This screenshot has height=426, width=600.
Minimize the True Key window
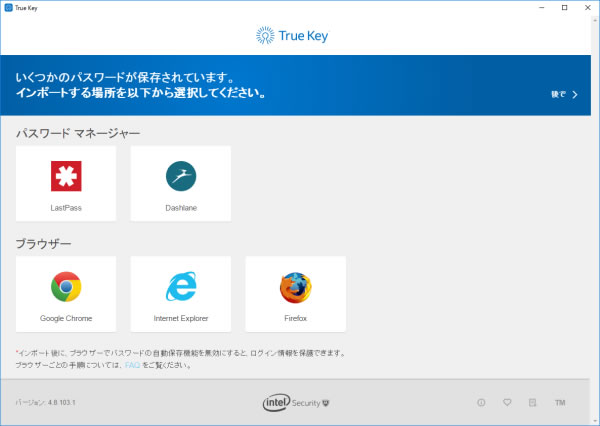point(541,8)
